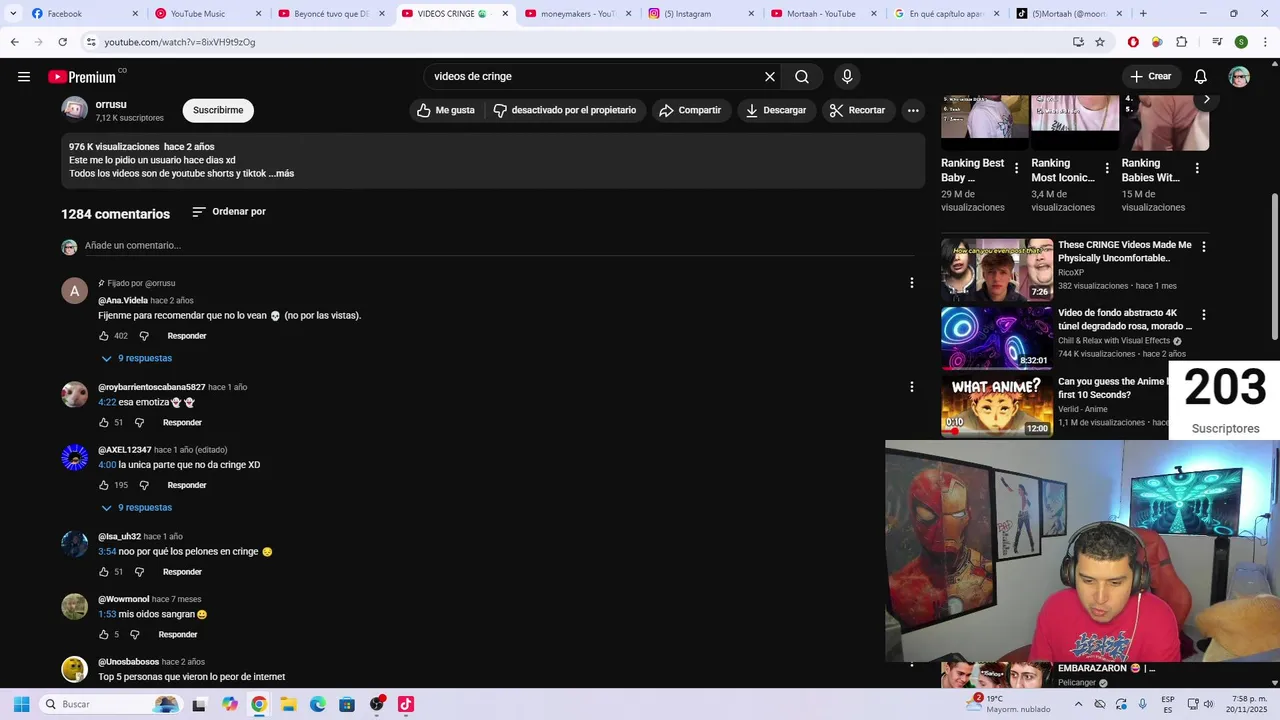Image resolution: width=1280 pixels, height=720 pixels.
Task: Clear the search box with the X icon
Action: [770, 77]
